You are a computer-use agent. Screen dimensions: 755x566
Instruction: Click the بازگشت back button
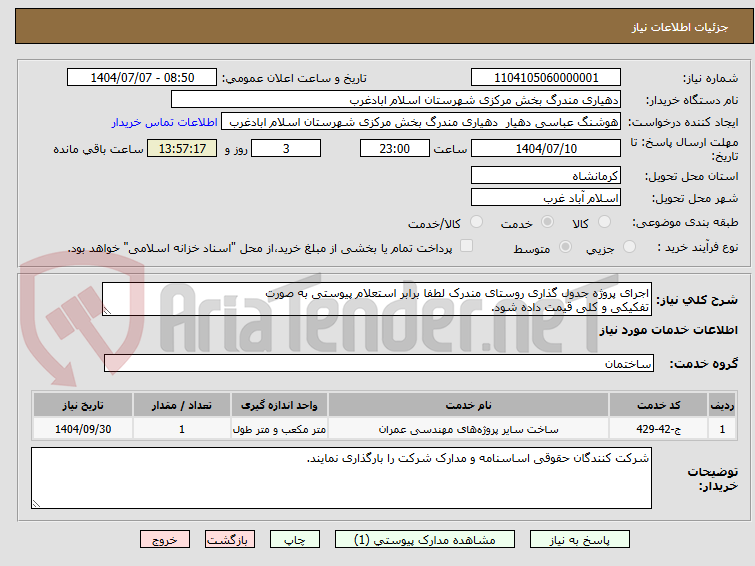[230, 540]
